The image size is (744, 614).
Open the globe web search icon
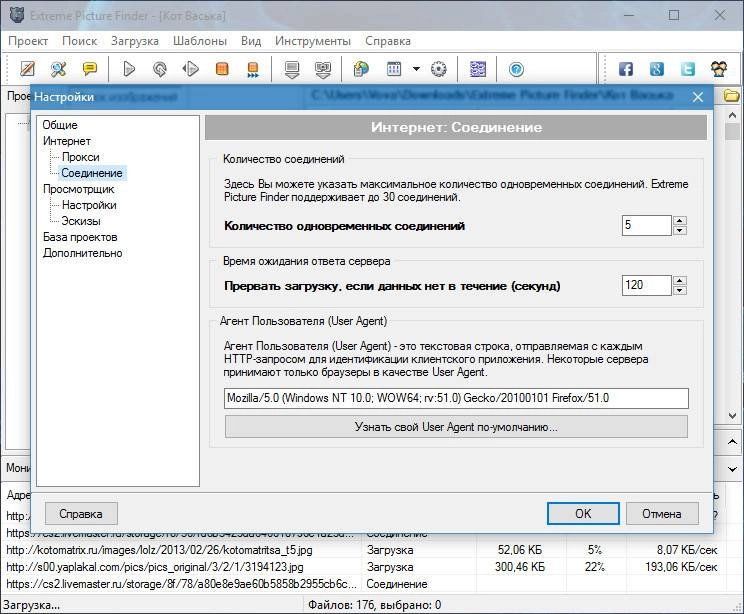[361, 69]
